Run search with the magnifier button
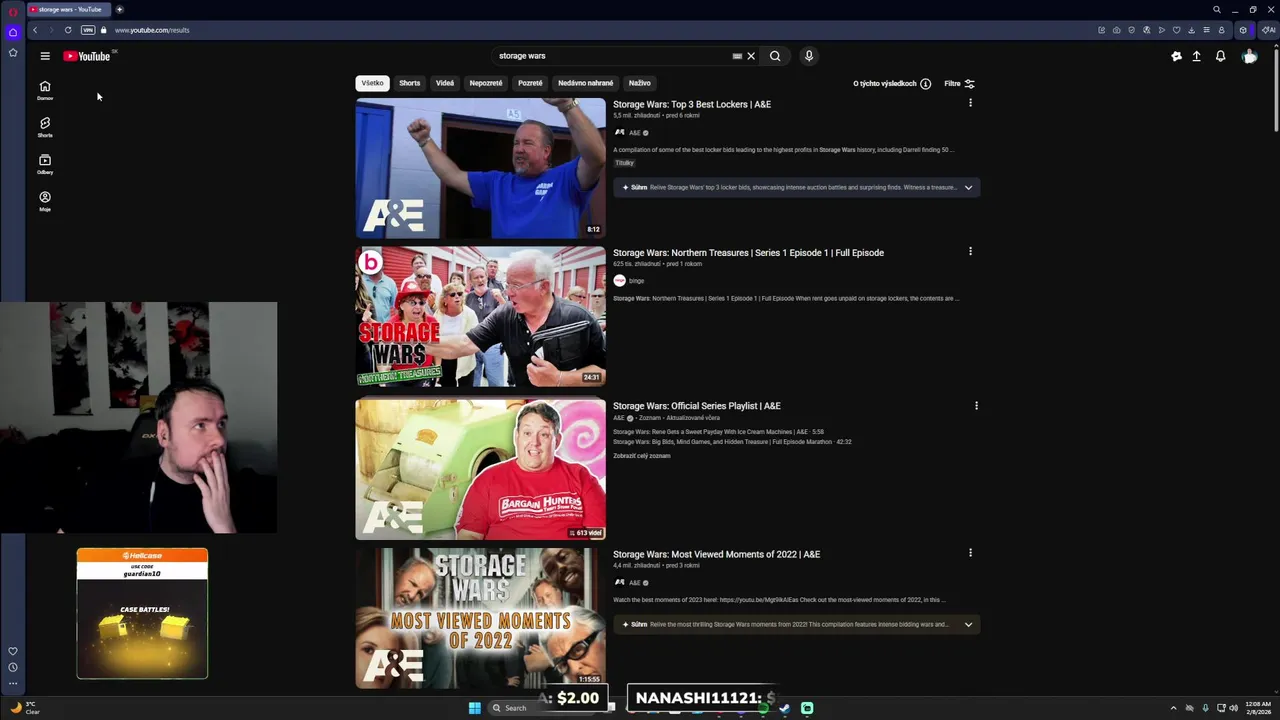 coord(775,56)
